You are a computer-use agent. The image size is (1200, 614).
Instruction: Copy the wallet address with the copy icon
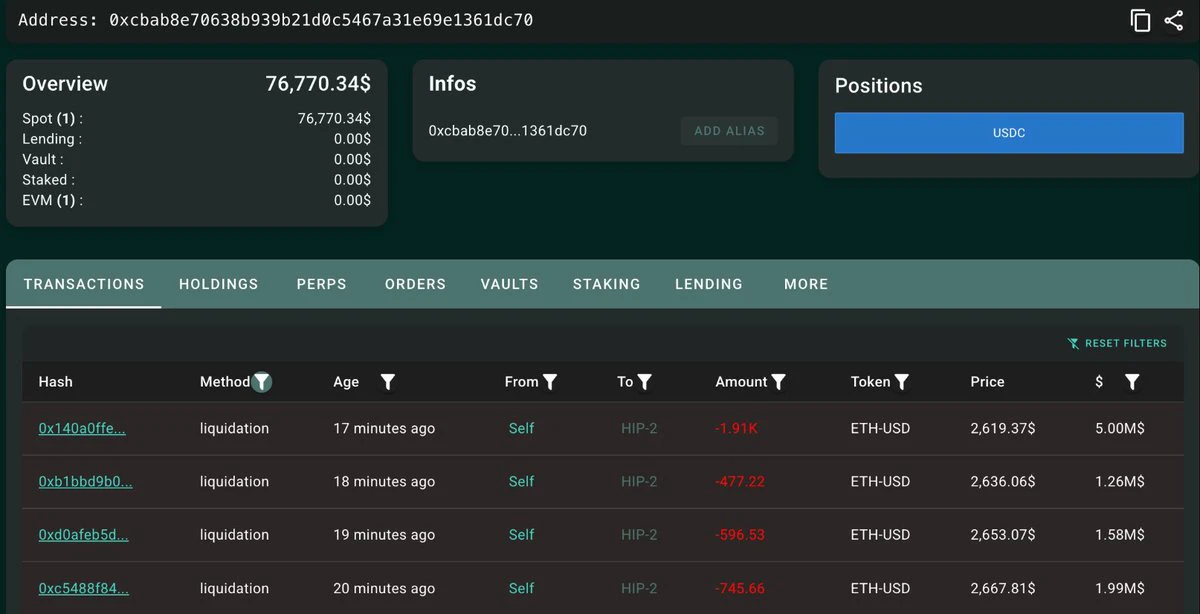(x=1140, y=20)
